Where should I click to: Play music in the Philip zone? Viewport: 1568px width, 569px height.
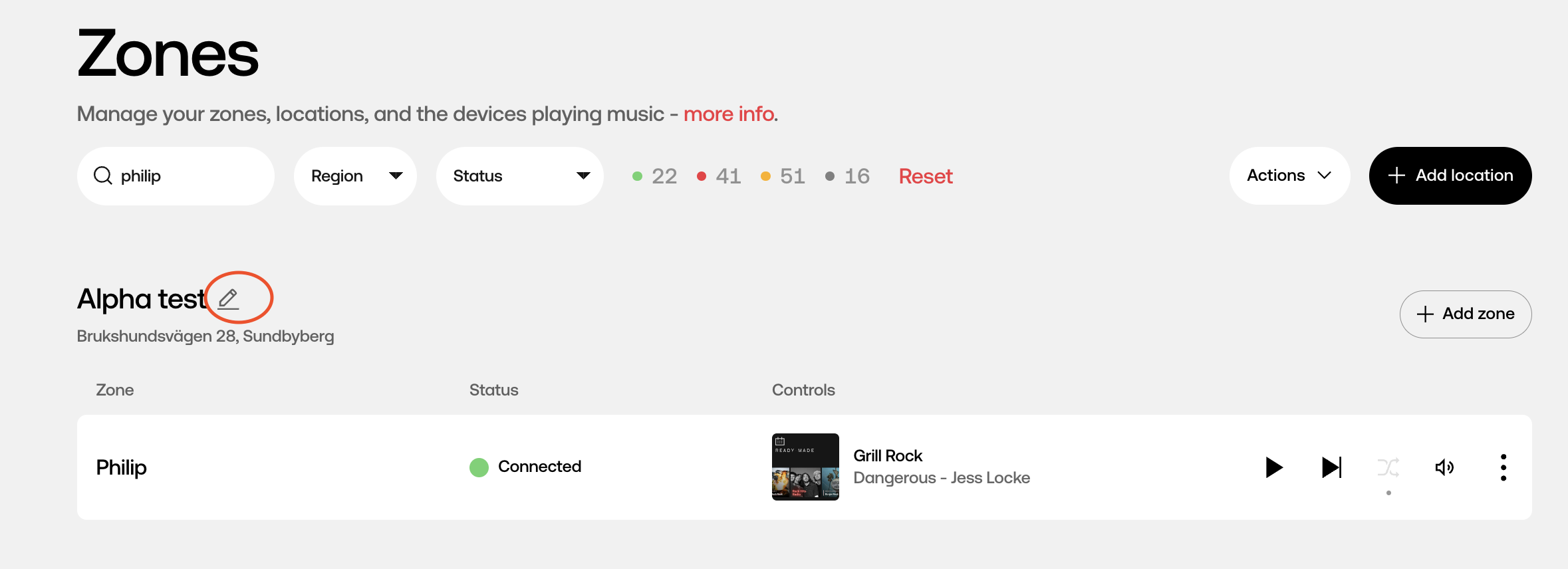click(1273, 467)
